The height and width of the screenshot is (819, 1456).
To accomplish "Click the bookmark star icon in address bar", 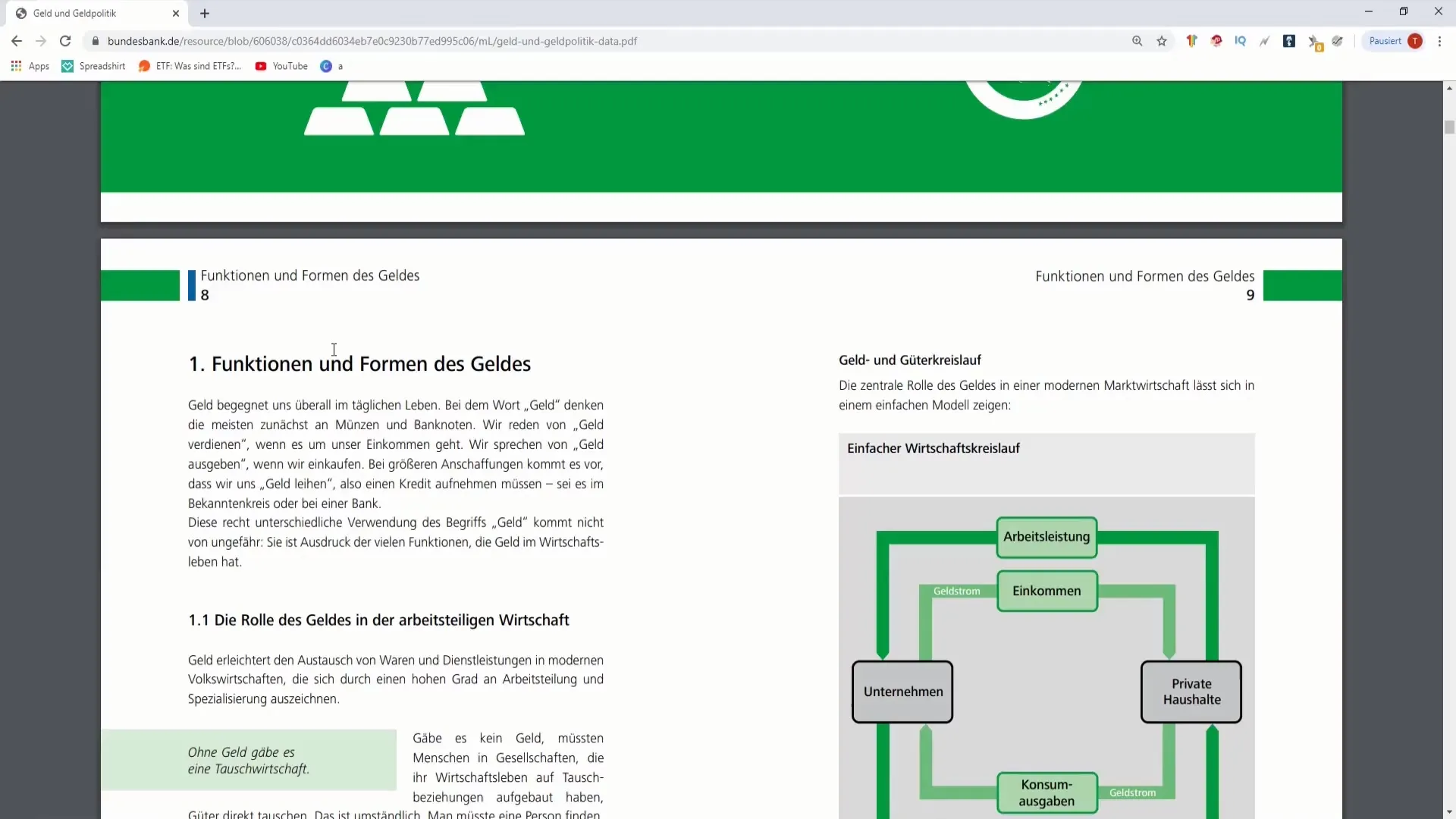I will tap(1162, 41).
